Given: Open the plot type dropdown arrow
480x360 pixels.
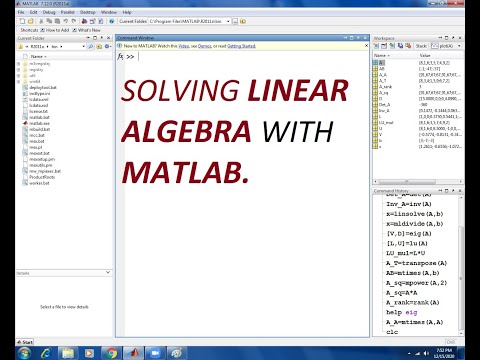Looking at the screenshot, I should click(x=459, y=46).
